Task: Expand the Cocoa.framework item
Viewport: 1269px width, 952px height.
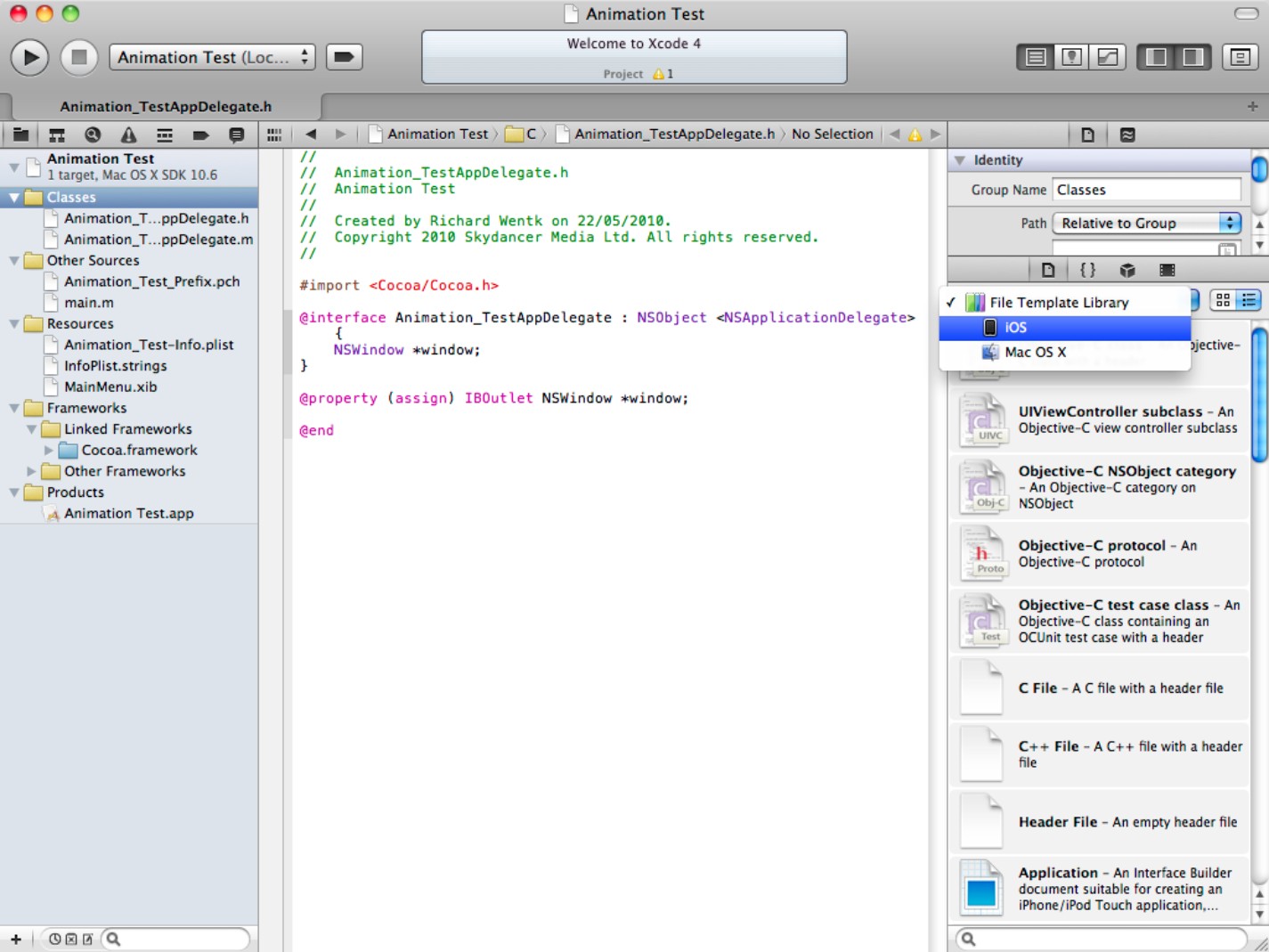Action: pos(49,451)
